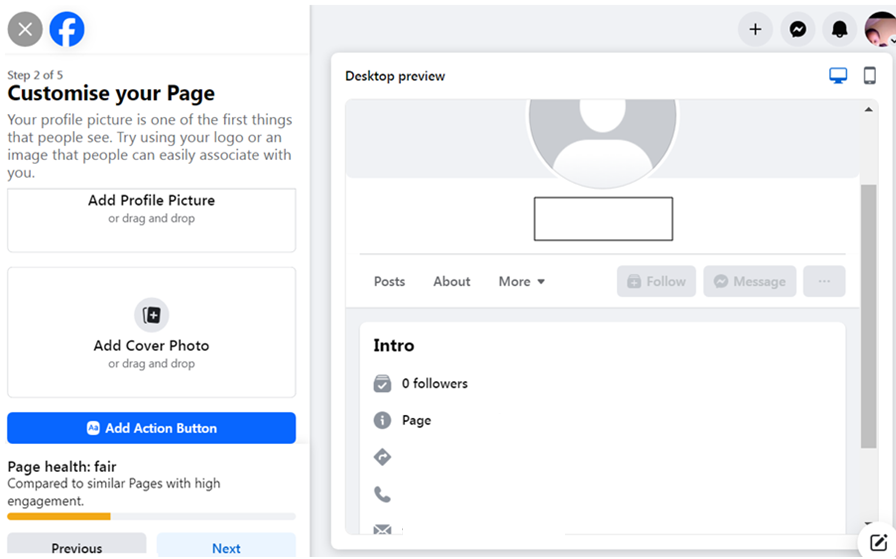Click the empty page name box
Image resolution: width=896 pixels, height=559 pixels.
(x=603, y=219)
